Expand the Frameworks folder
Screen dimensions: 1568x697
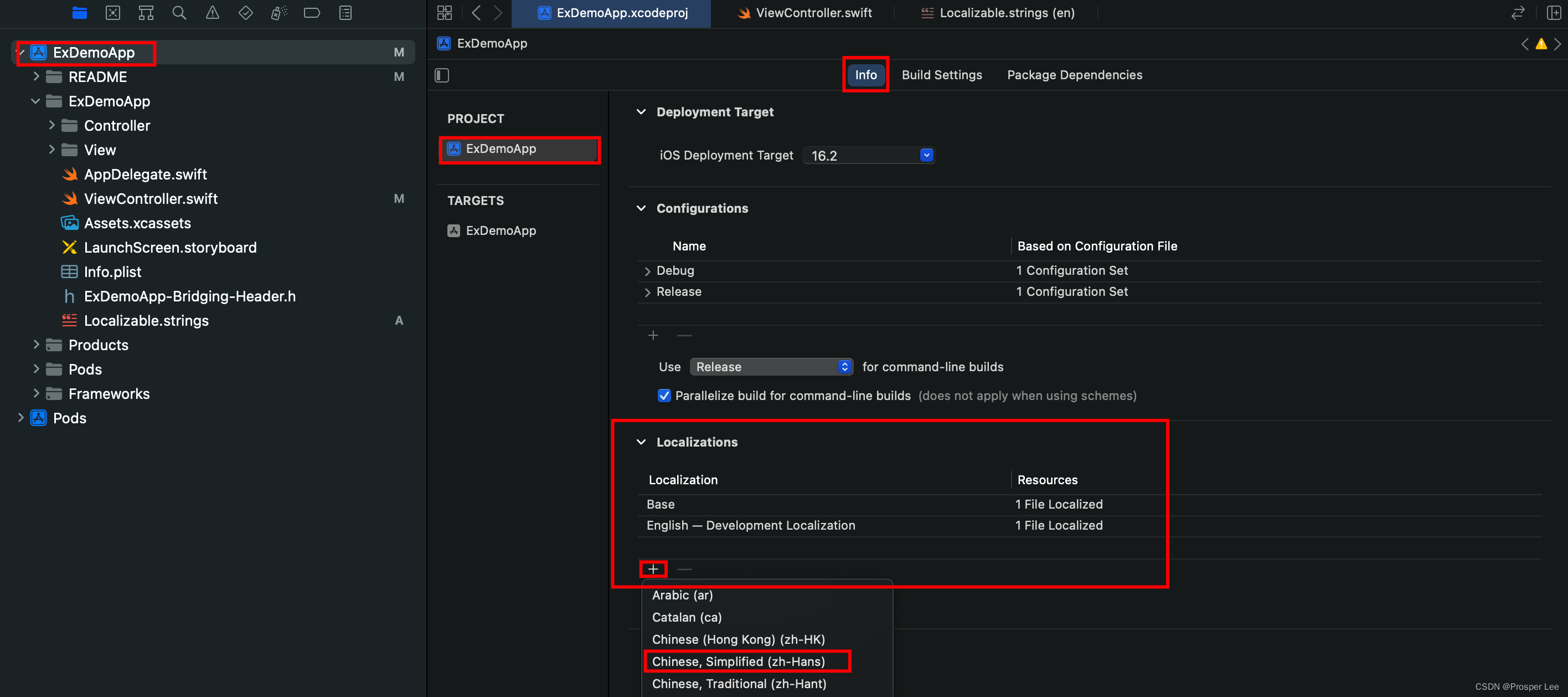[36, 393]
